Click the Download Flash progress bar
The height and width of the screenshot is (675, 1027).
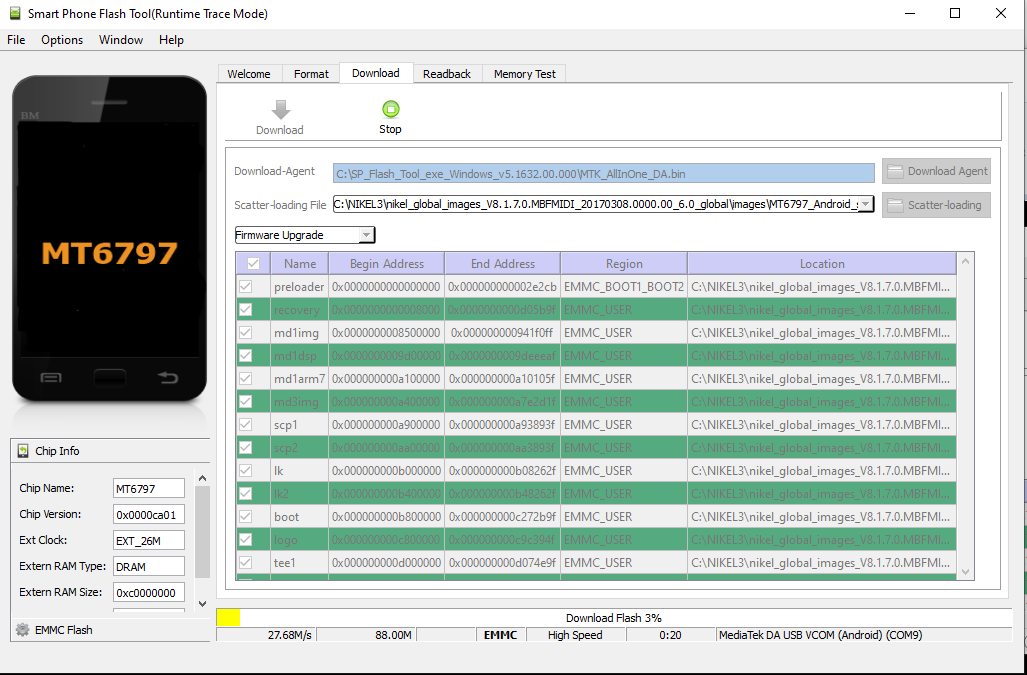click(x=613, y=618)
